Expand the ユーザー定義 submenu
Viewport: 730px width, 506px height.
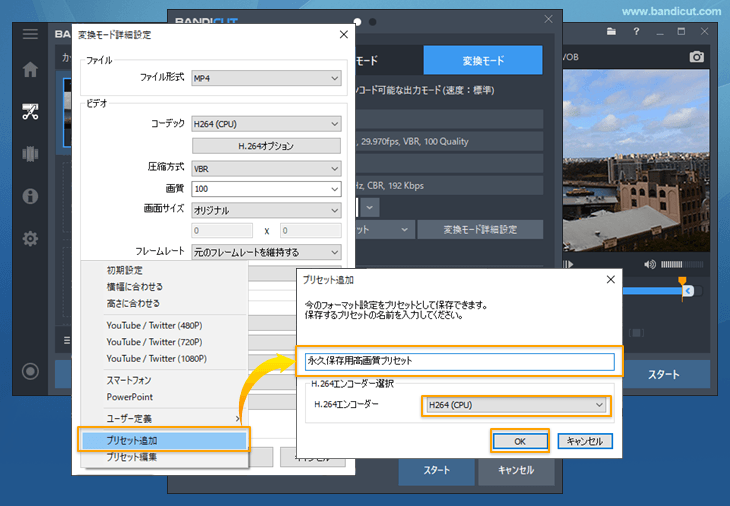[164, 418]
